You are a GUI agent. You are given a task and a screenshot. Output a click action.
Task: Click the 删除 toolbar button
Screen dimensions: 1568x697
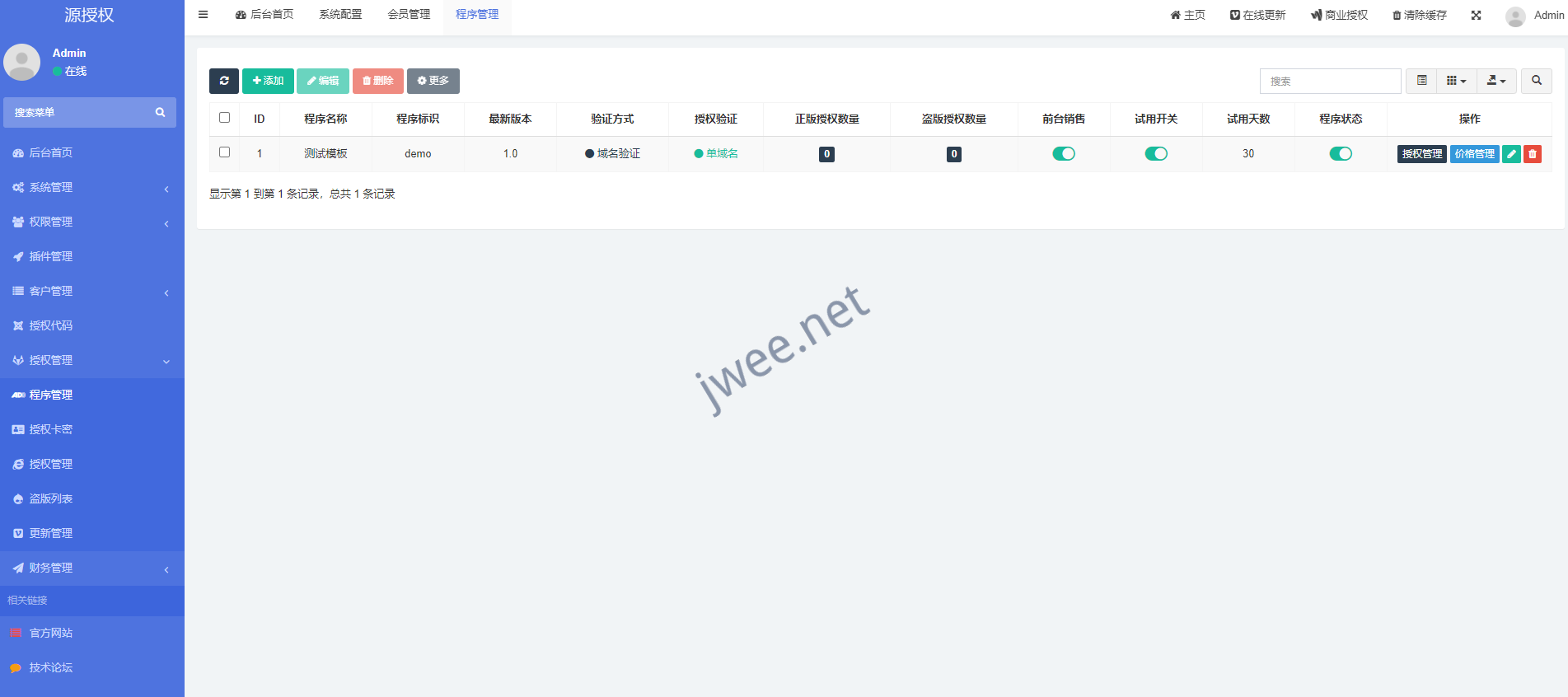(378, 81)
